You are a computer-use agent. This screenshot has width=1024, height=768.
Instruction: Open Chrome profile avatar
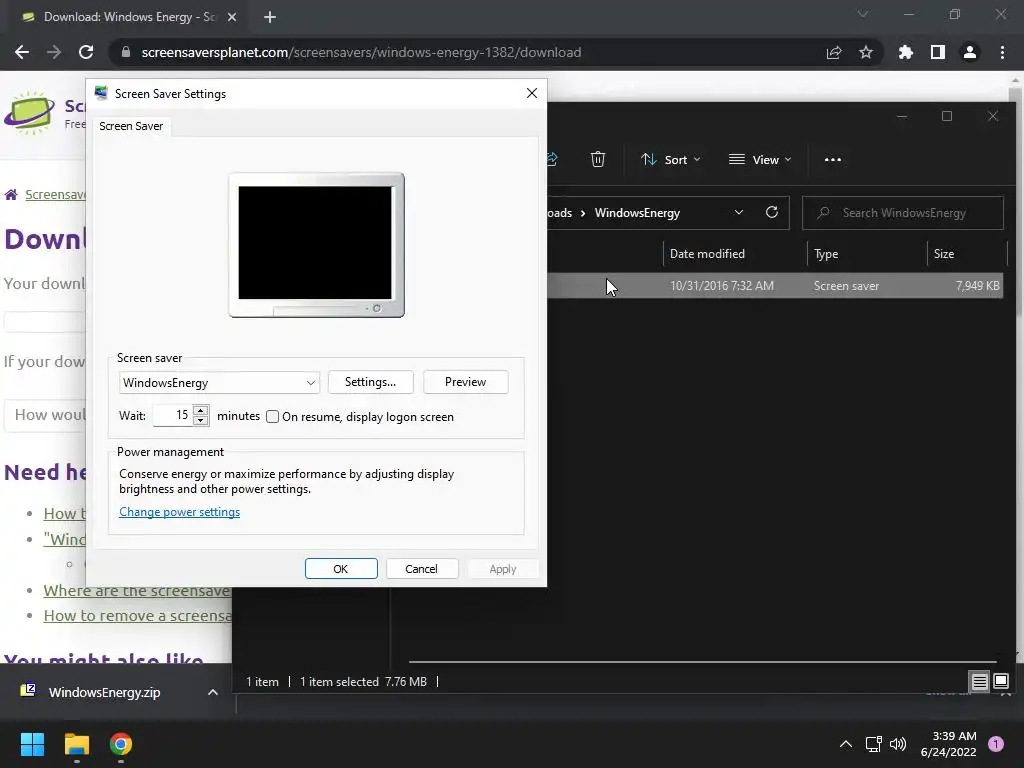[x=970, y=52]
